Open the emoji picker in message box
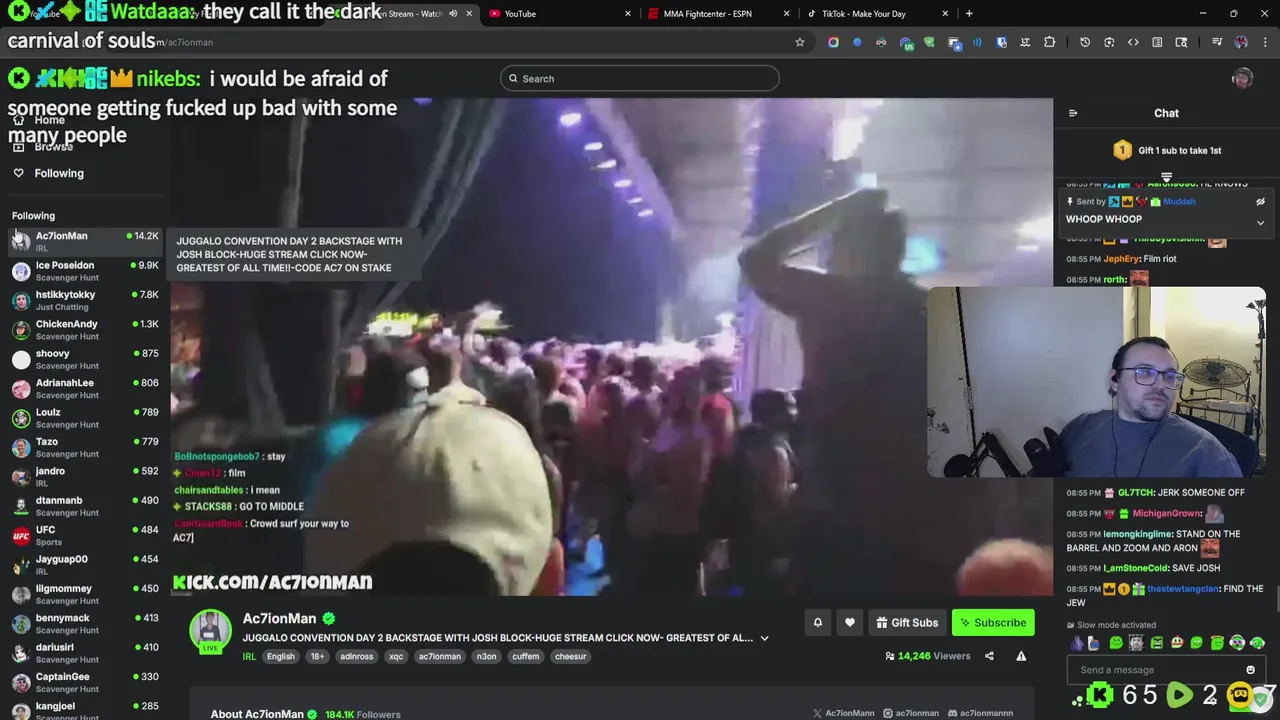 1250,670
